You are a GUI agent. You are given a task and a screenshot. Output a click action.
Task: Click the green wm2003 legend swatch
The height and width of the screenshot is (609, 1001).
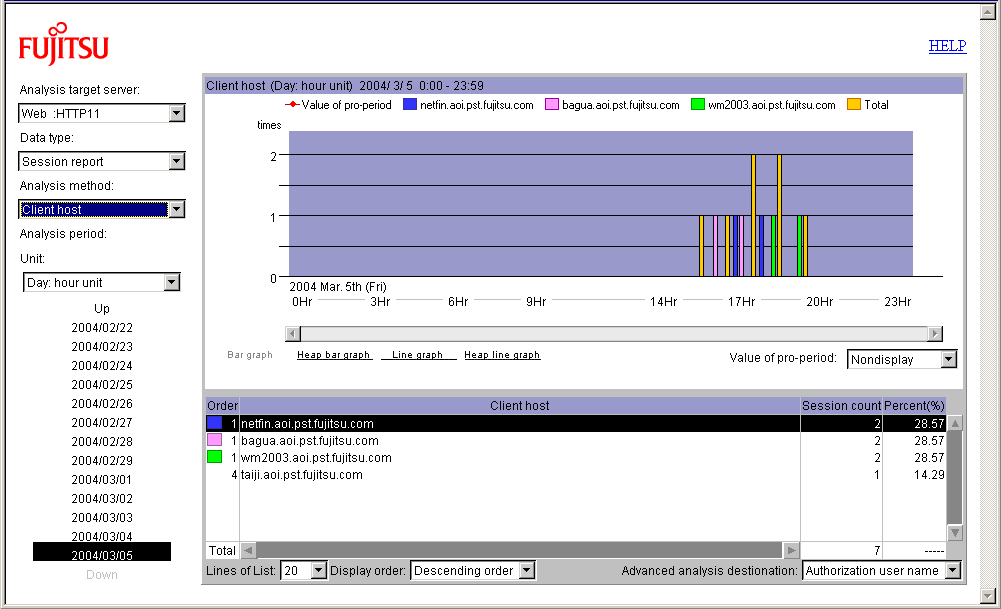point(698,104)
